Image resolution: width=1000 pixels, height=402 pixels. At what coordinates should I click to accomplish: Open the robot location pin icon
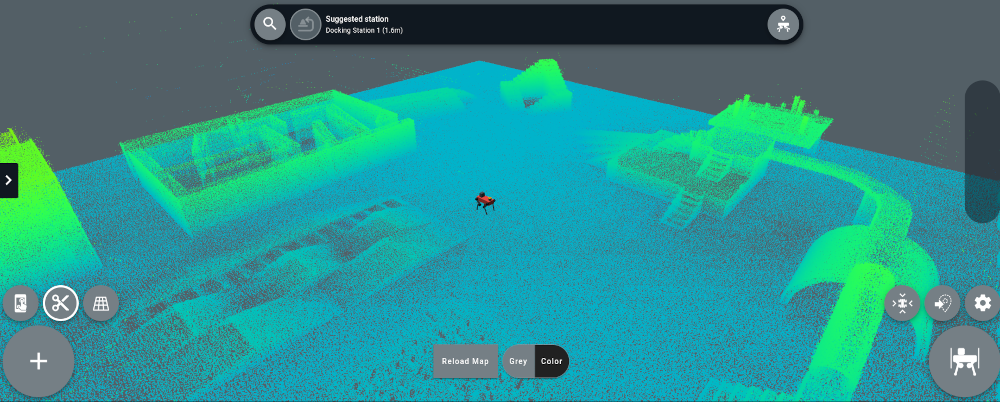pos(782,24)
